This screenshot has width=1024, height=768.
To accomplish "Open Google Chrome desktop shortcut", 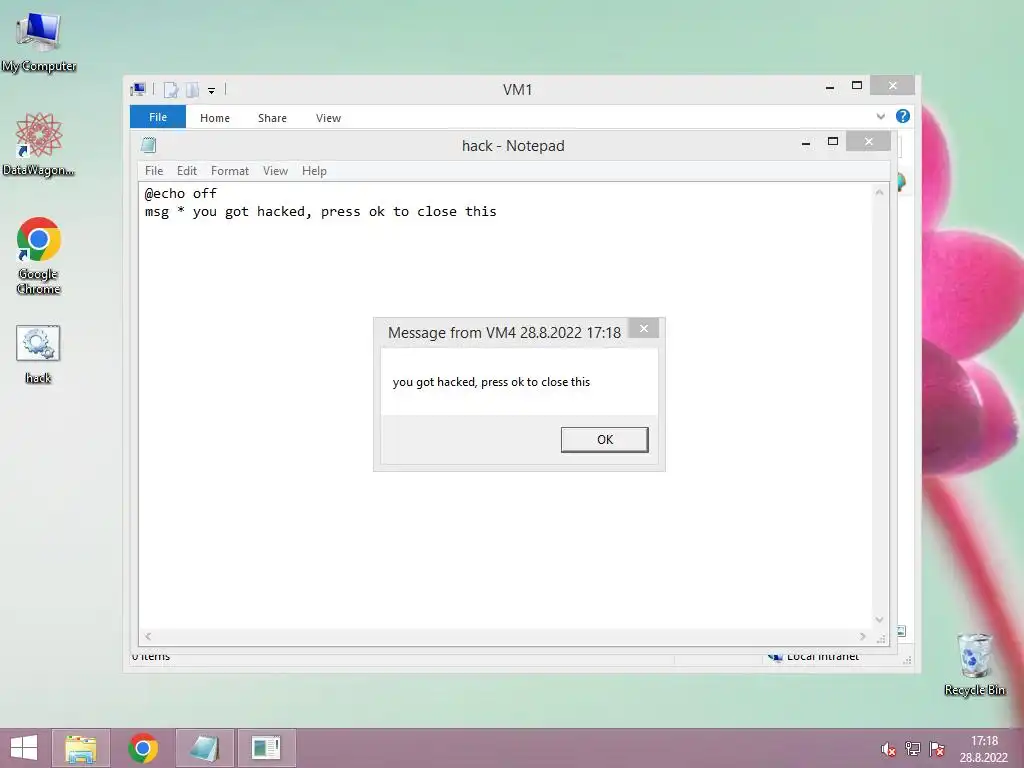I will (x=39, y=256).
